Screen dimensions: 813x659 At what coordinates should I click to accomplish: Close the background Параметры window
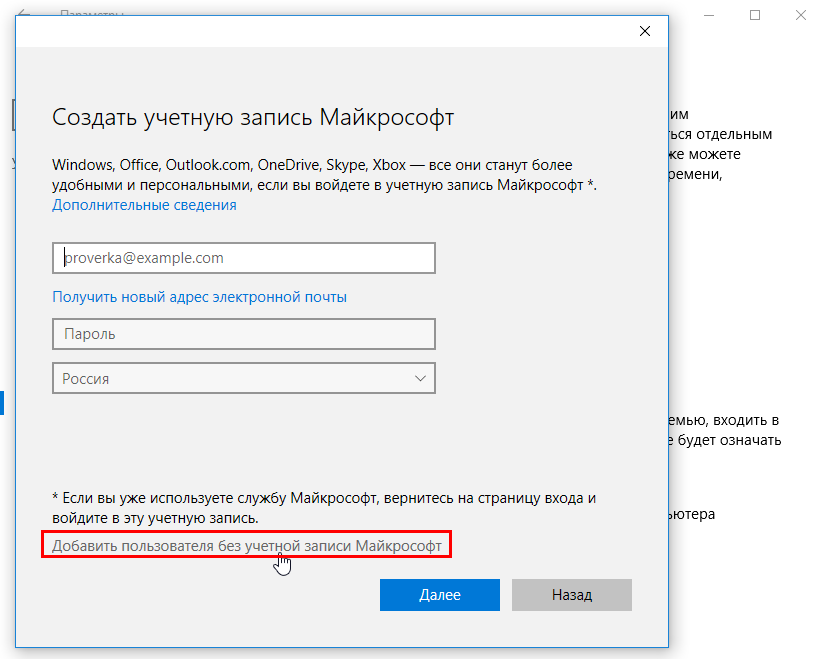tap(801, 15)
